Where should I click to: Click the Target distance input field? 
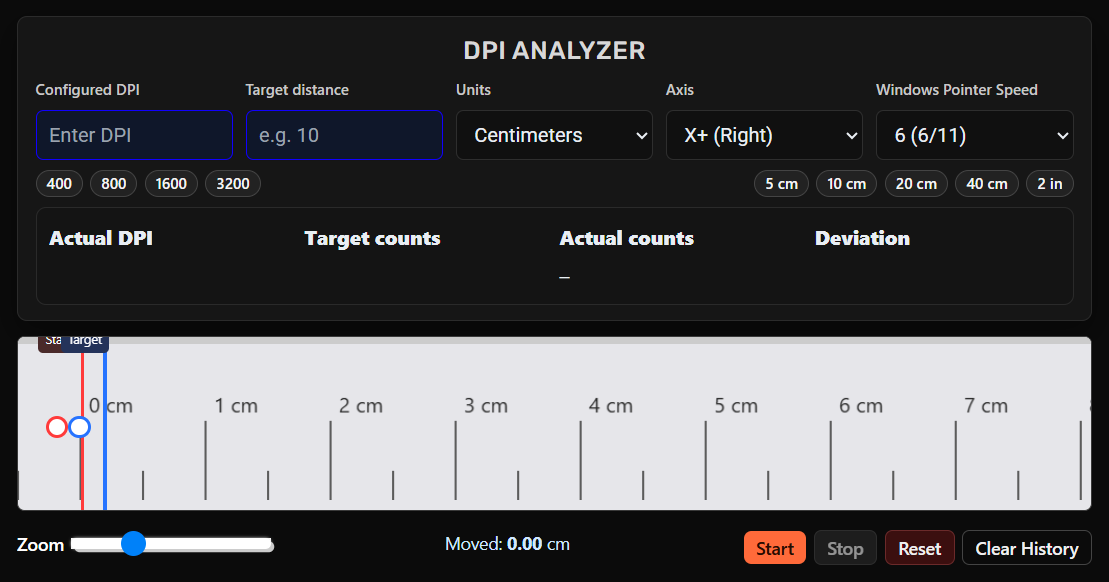(x=344, y=134)
